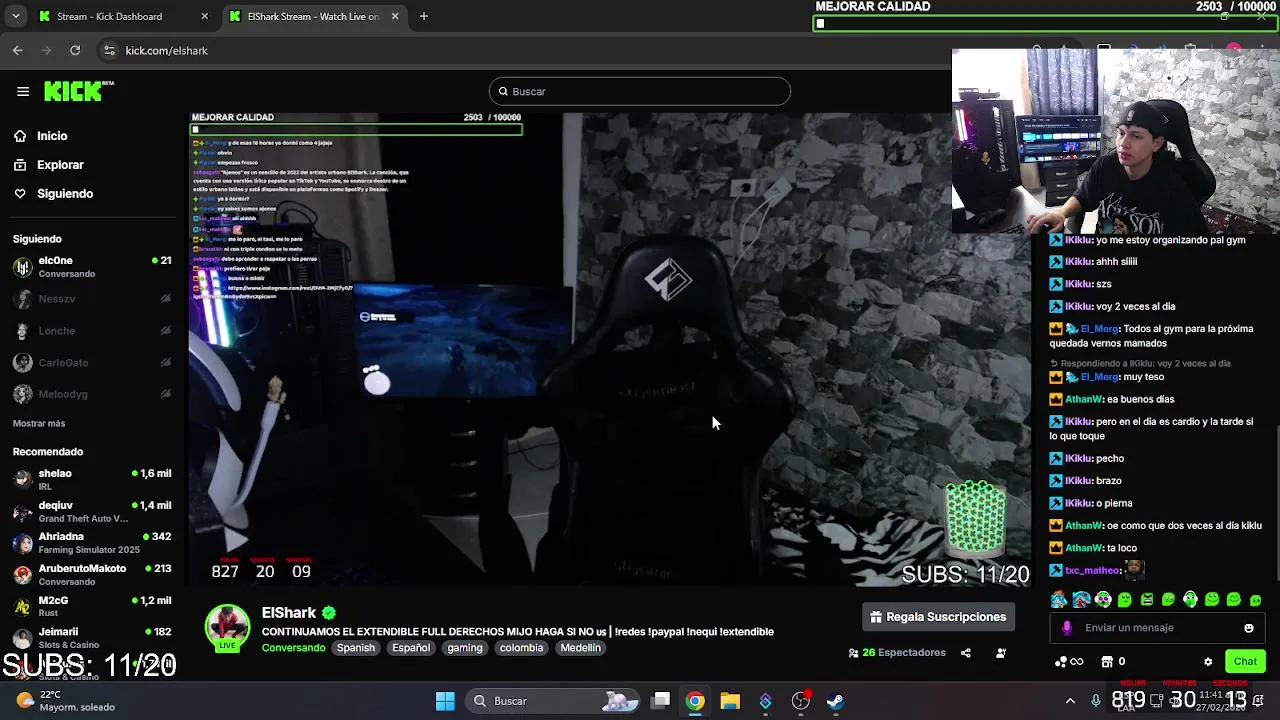Type area: click Enviar un mensaje field

tap(1156, 628)
